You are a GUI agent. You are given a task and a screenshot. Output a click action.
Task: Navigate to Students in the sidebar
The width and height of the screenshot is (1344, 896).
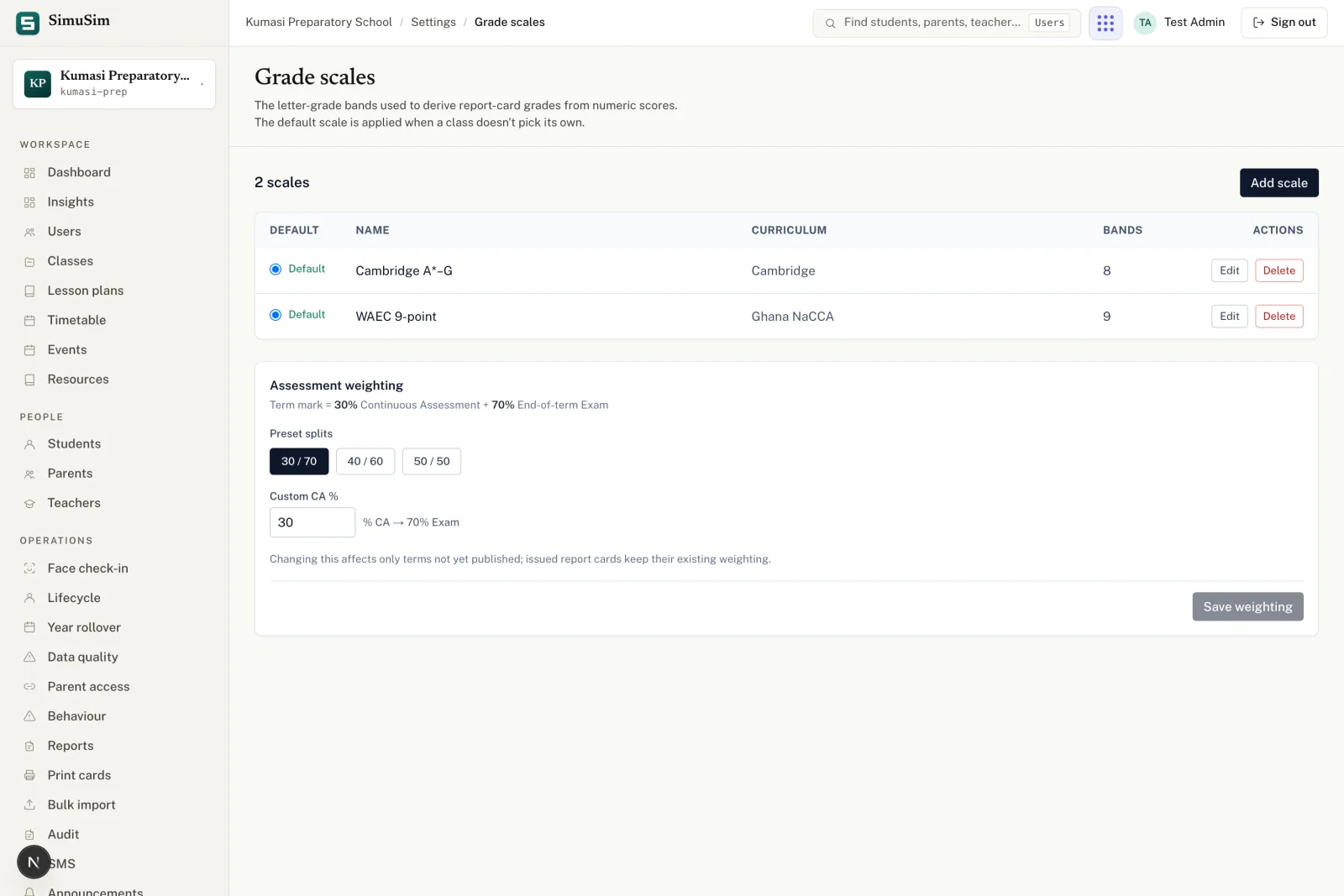(74, 443)
